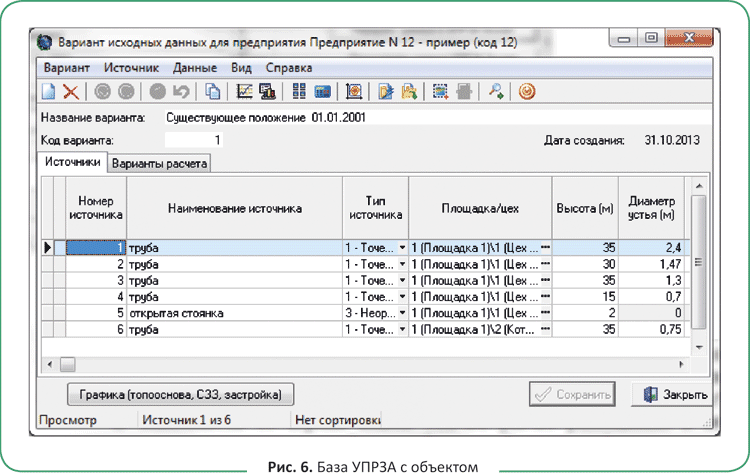Select the открытая стоянка source name cell
750x475 pixels.
tap(234, 313)
